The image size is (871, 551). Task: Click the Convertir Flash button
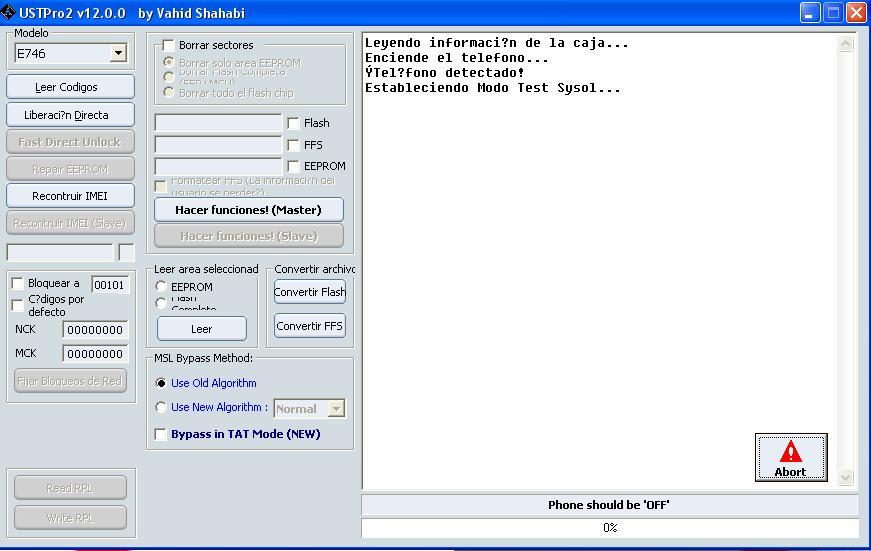click(310, 292)
